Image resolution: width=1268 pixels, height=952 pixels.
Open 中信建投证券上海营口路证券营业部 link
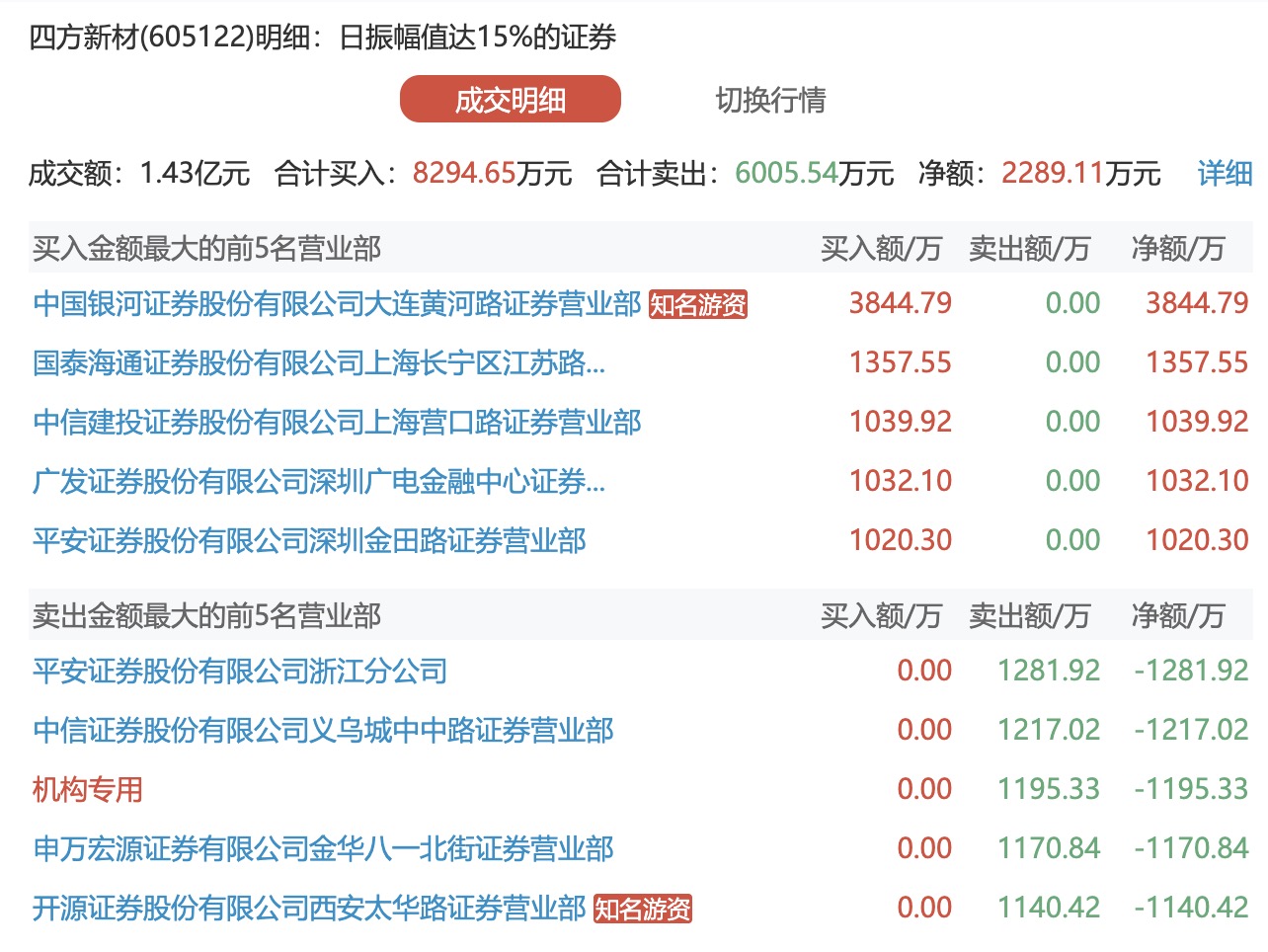(x=337, y=423)
